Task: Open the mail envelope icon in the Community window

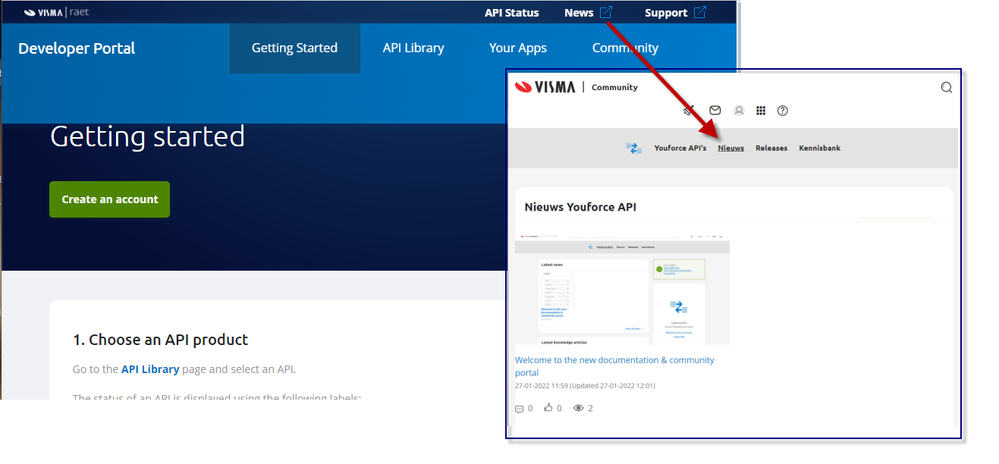Action: 715,110
